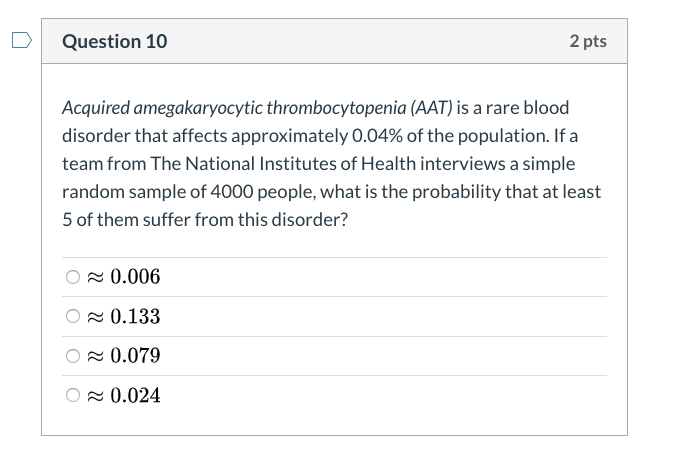Click the 0.006 answer value text

coord(135,277)
